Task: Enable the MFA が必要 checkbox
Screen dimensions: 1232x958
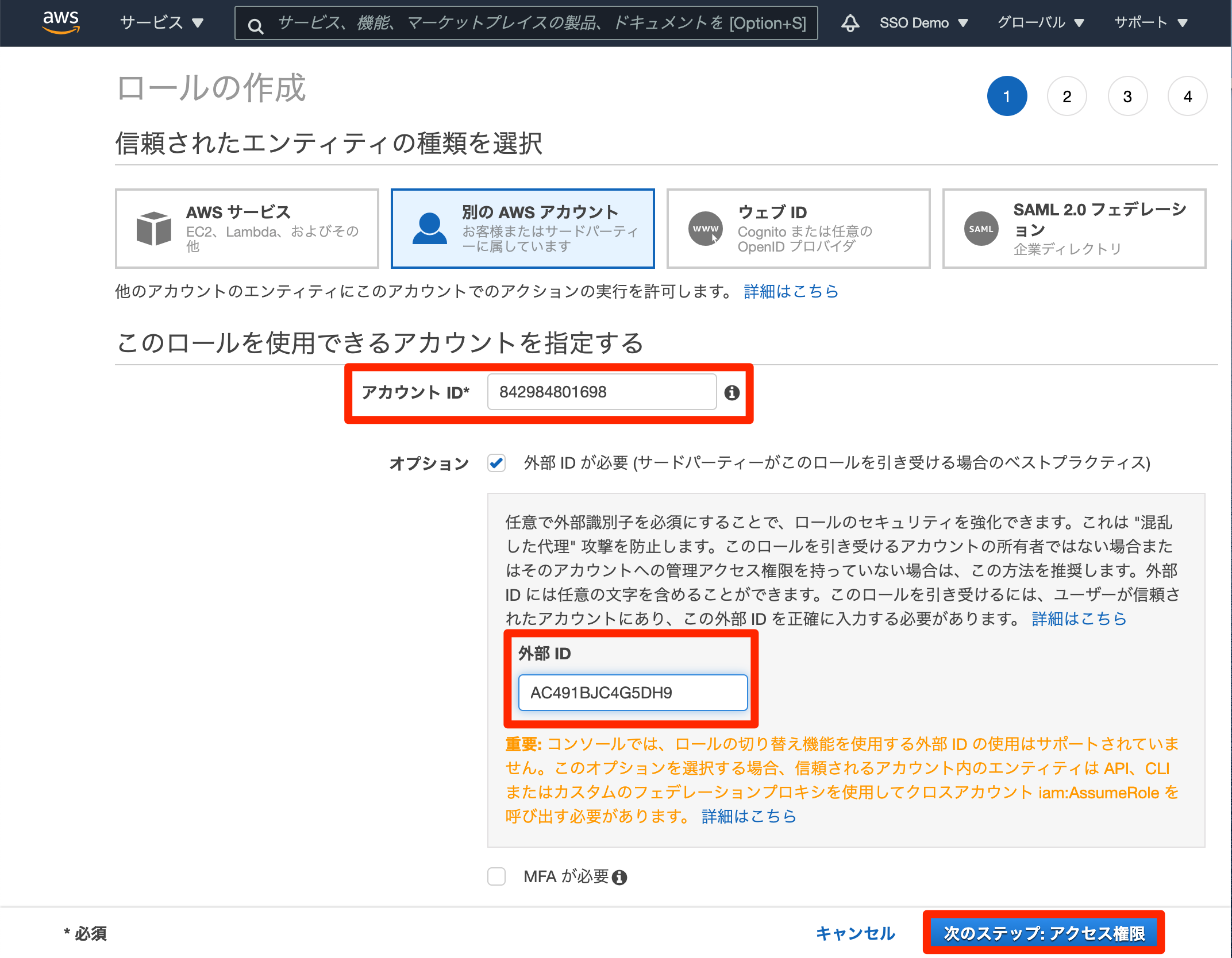Action: coord(496,876)
